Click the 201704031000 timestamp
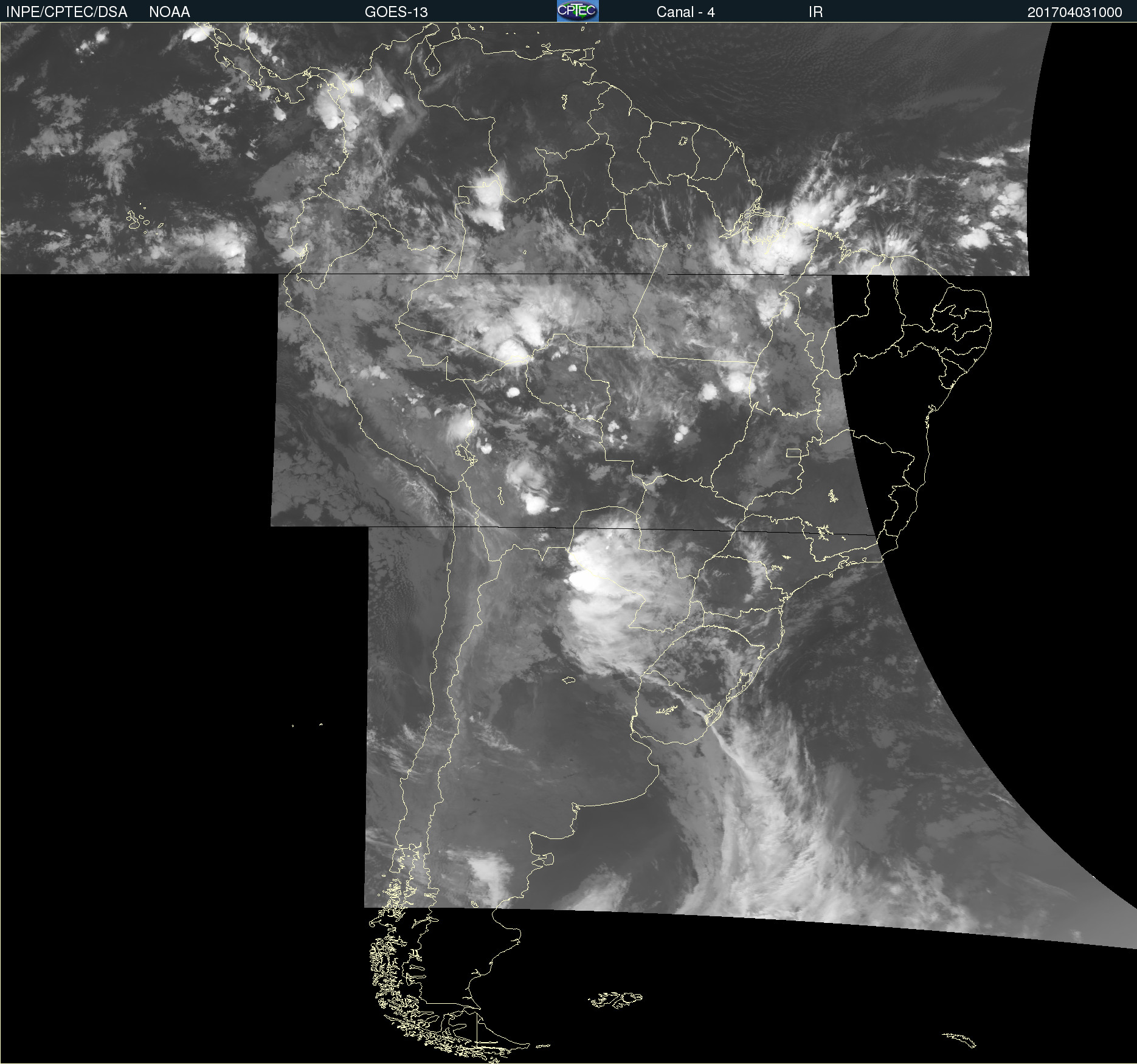 [1074, 12]
